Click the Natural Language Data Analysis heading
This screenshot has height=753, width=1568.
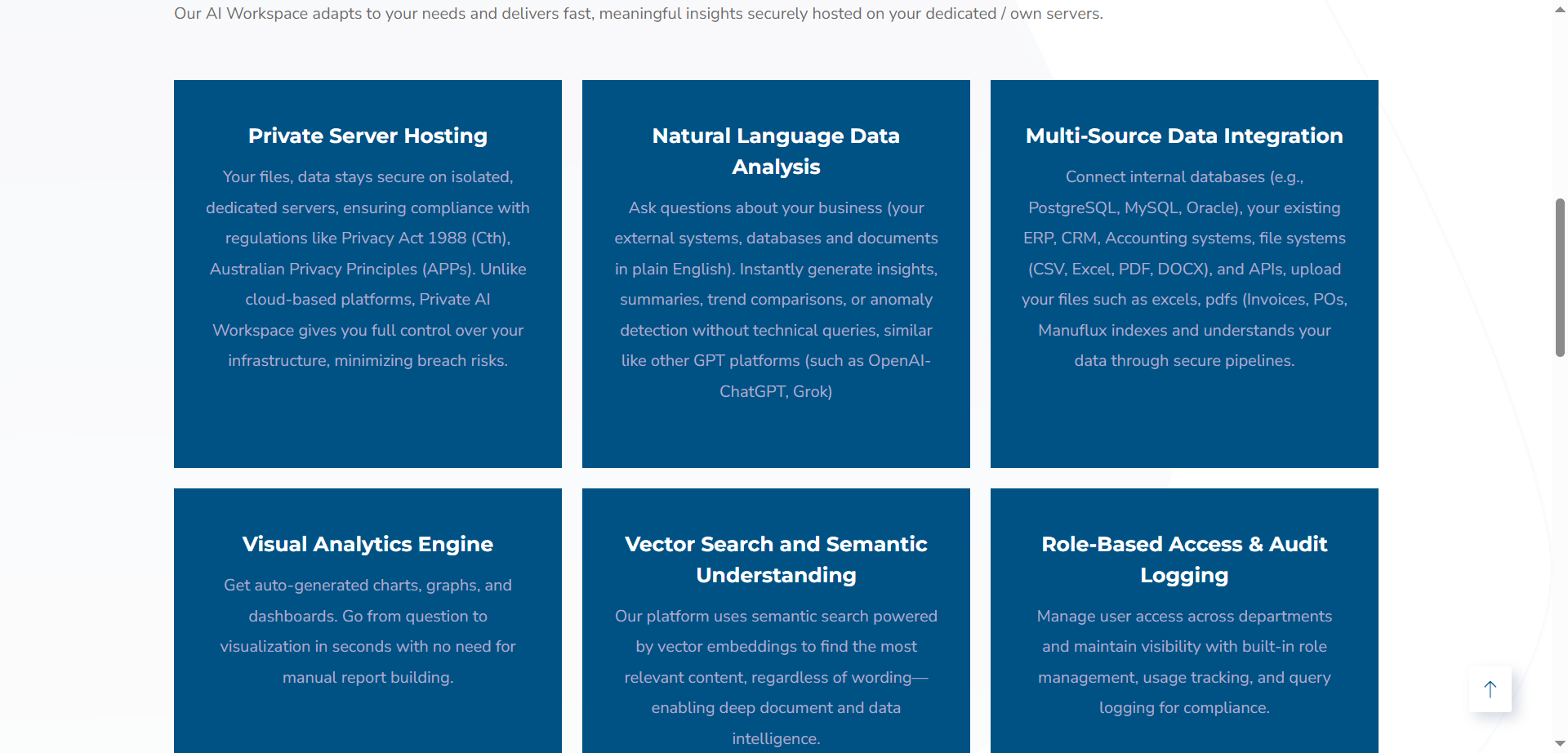(x=776, y=151)
